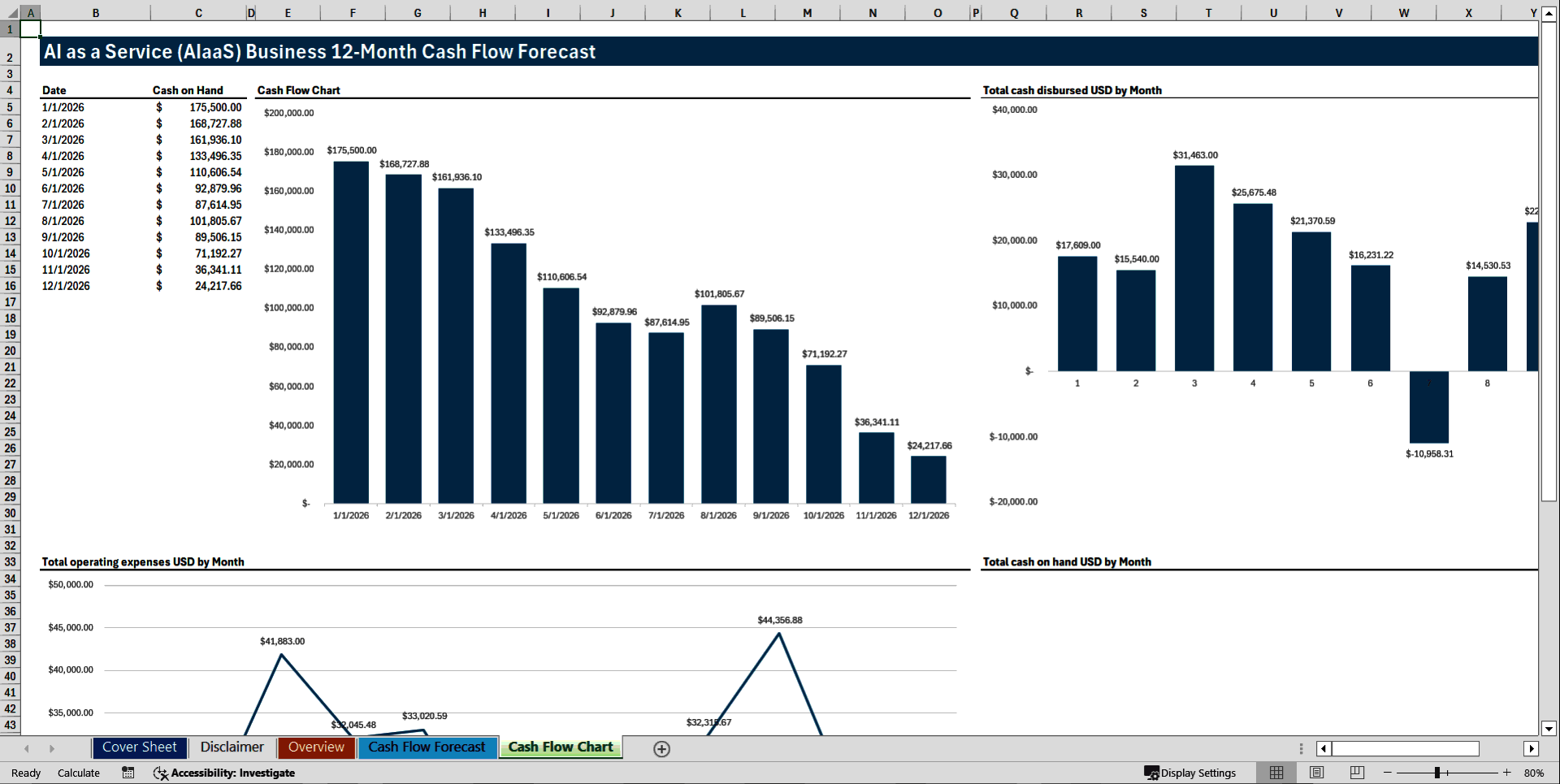Select the Page Layout view icon
Image resolution: width=1560 pixels, height=784 pixels.
coord(1315,773)
